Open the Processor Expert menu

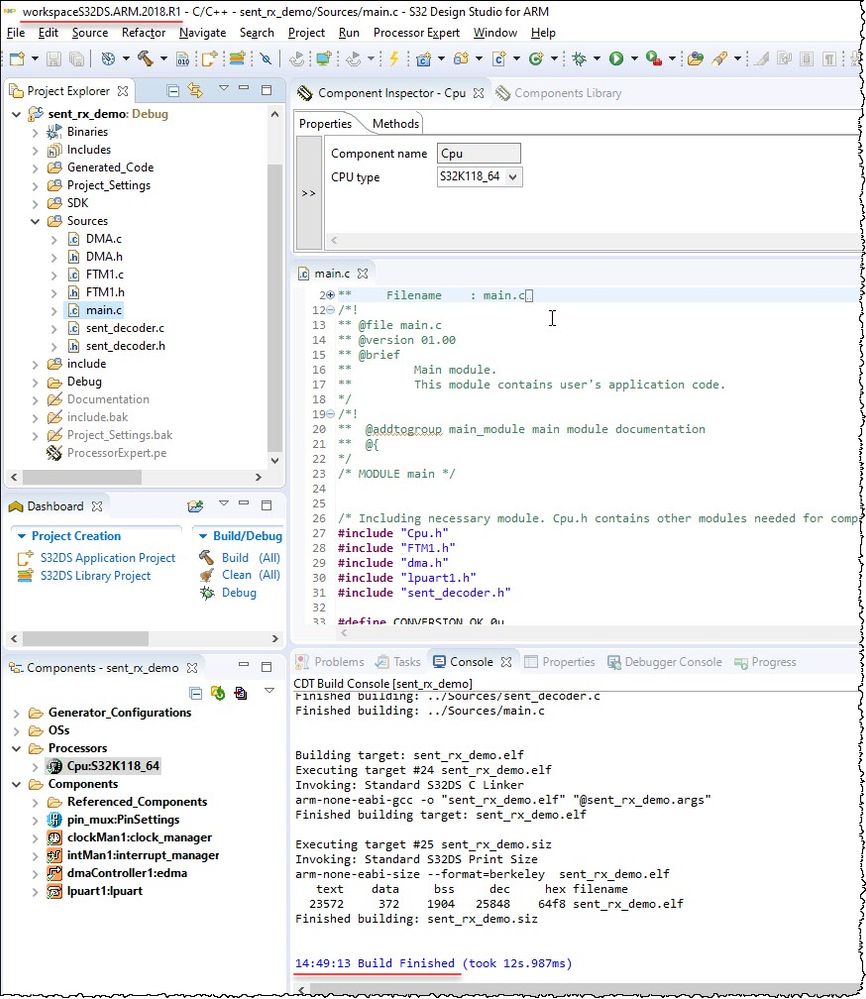(x=416, y=33)
